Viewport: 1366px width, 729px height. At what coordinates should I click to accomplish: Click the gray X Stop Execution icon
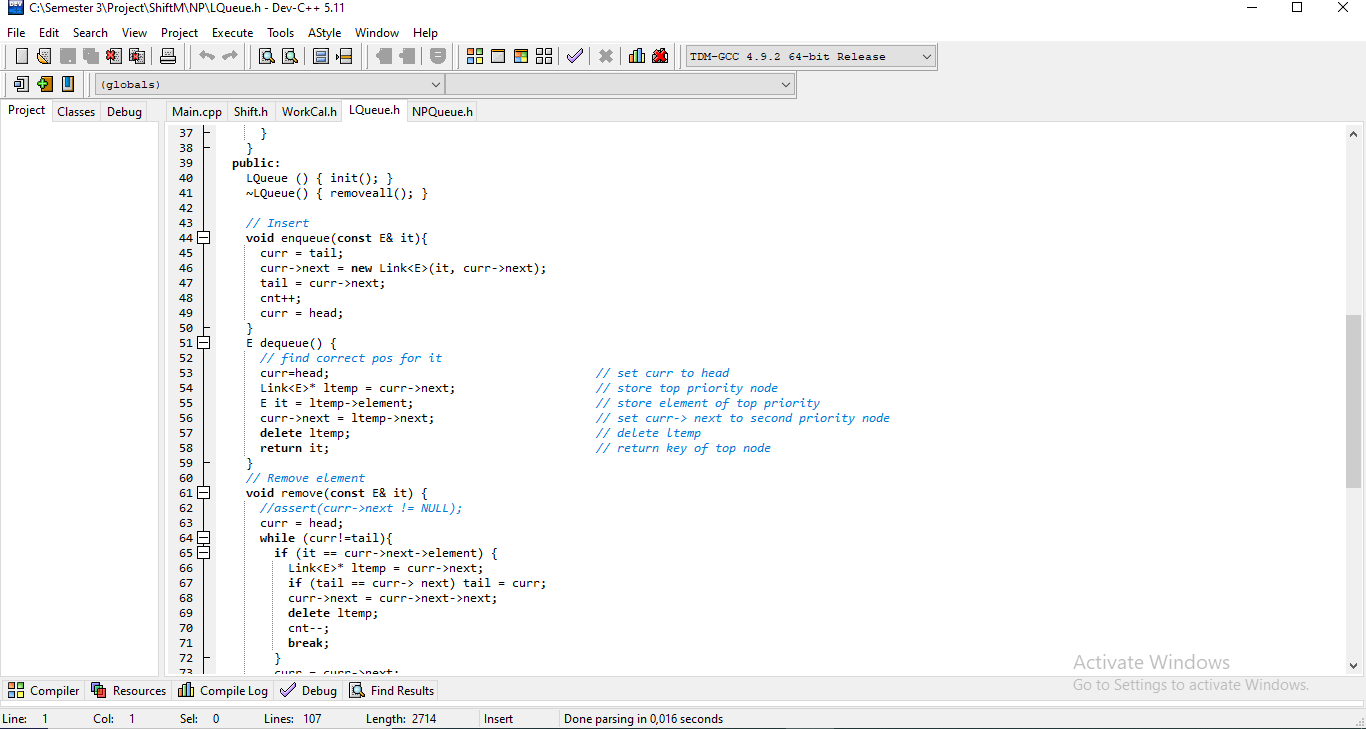[605, 56]
